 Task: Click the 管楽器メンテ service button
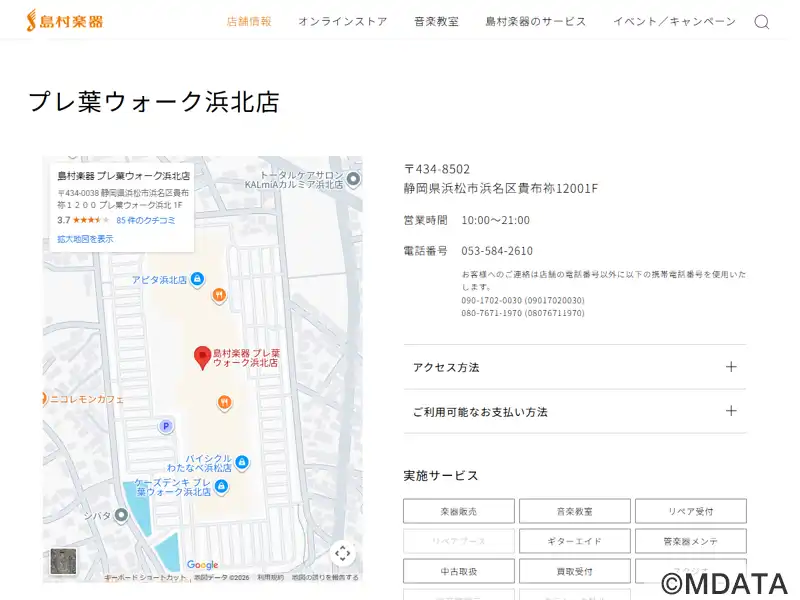[691, 541]
